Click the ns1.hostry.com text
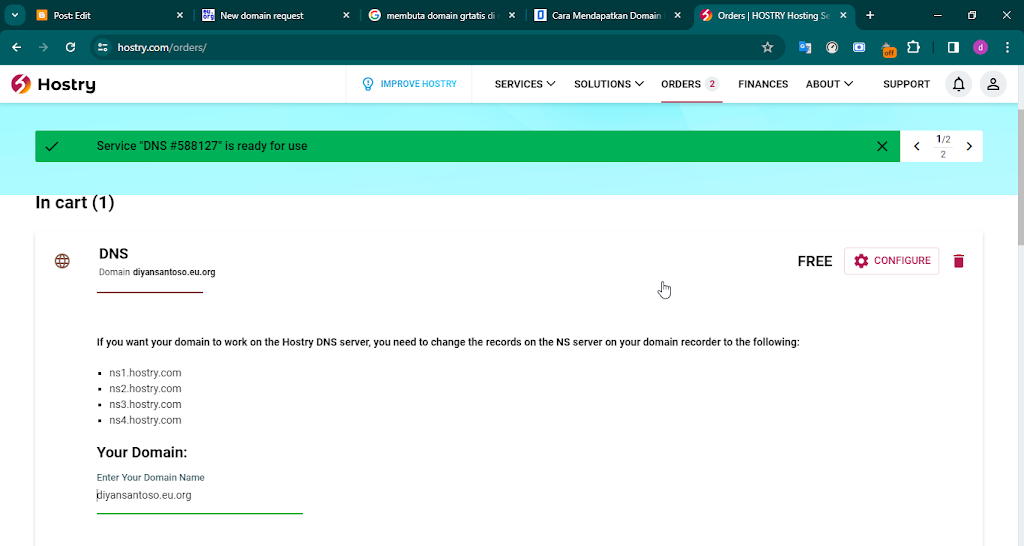The image size is (1024, 546). click(x=145, y=373)
